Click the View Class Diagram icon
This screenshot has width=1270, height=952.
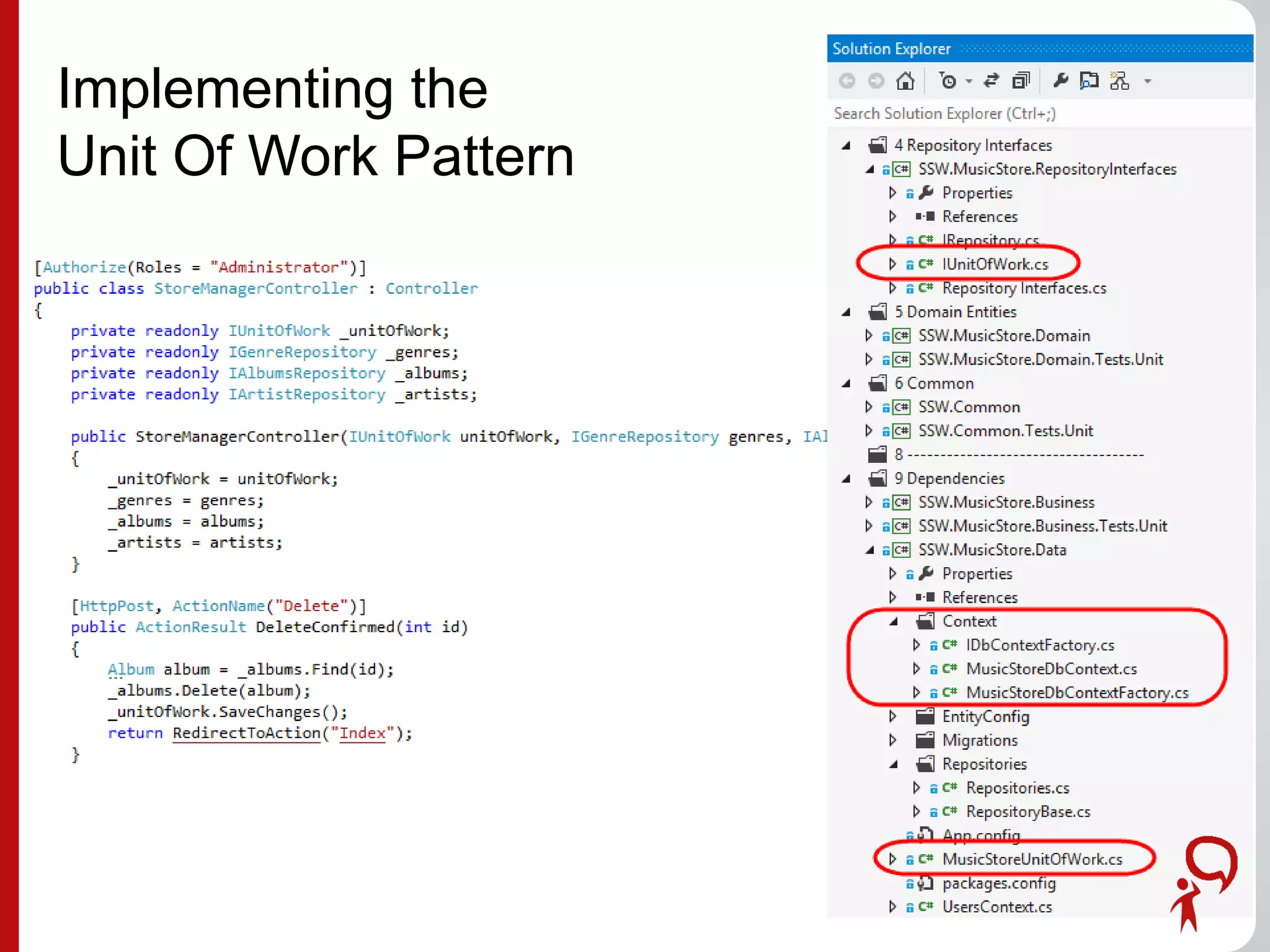click(1119, 81)
